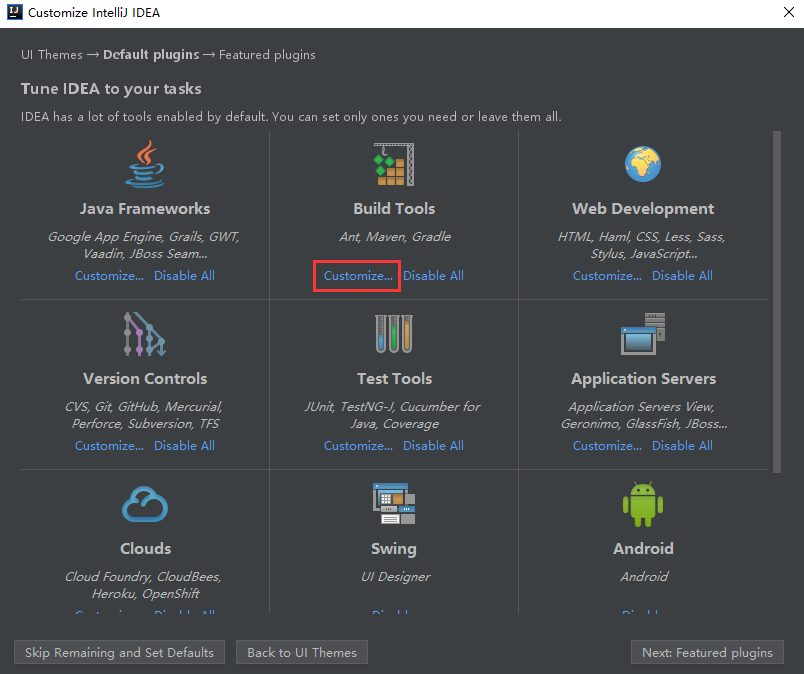Click the 'UI Designer' description text

click(395, 577)
